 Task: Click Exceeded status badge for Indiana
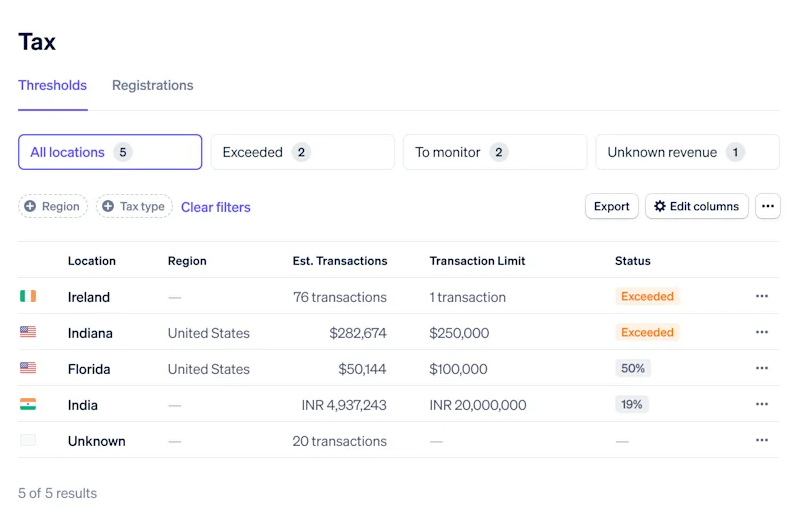click(647, 332)
